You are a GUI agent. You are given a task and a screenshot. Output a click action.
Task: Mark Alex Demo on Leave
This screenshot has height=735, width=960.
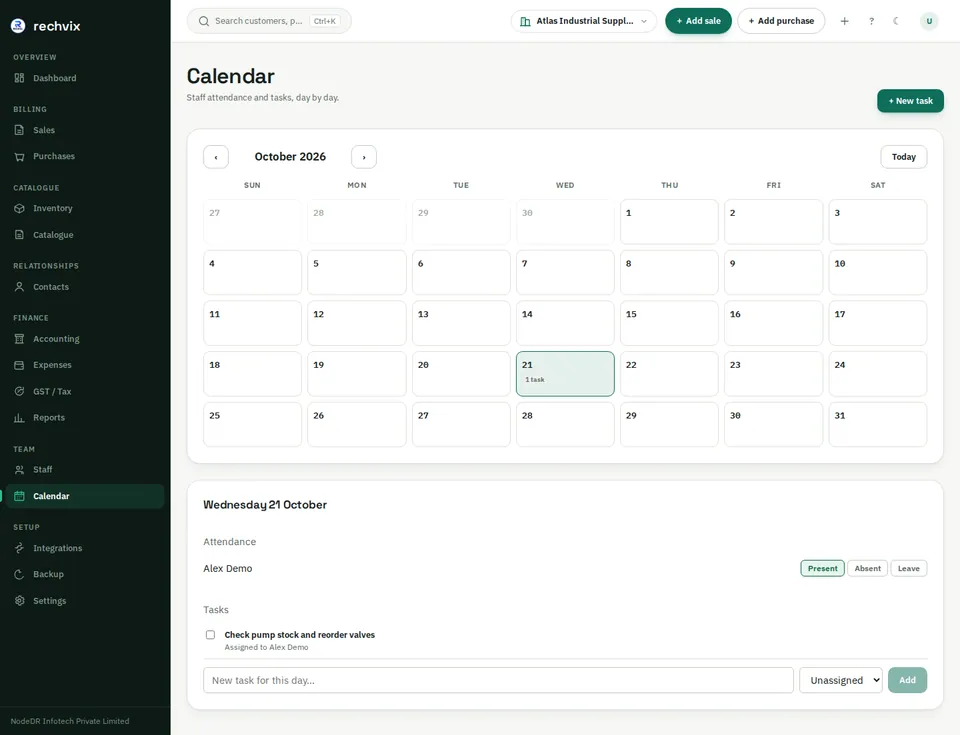tap(909, 568)
